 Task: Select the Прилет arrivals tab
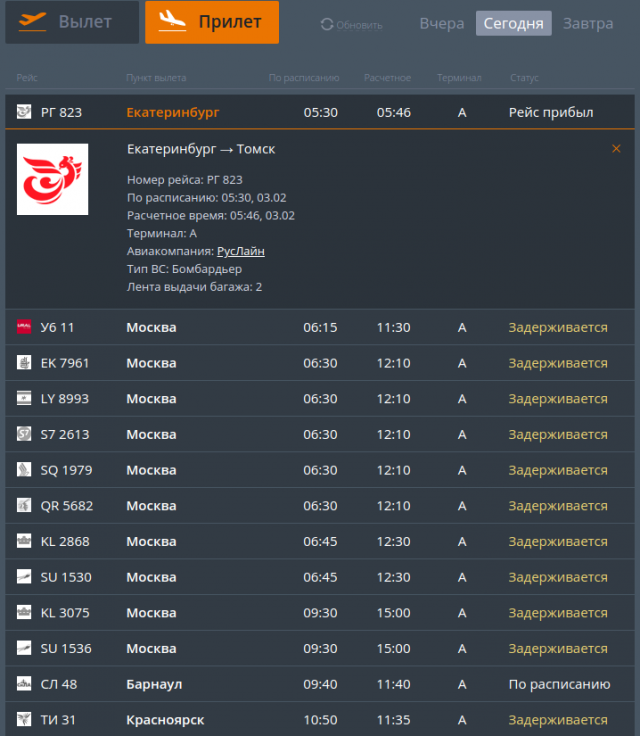coord(211,22)
